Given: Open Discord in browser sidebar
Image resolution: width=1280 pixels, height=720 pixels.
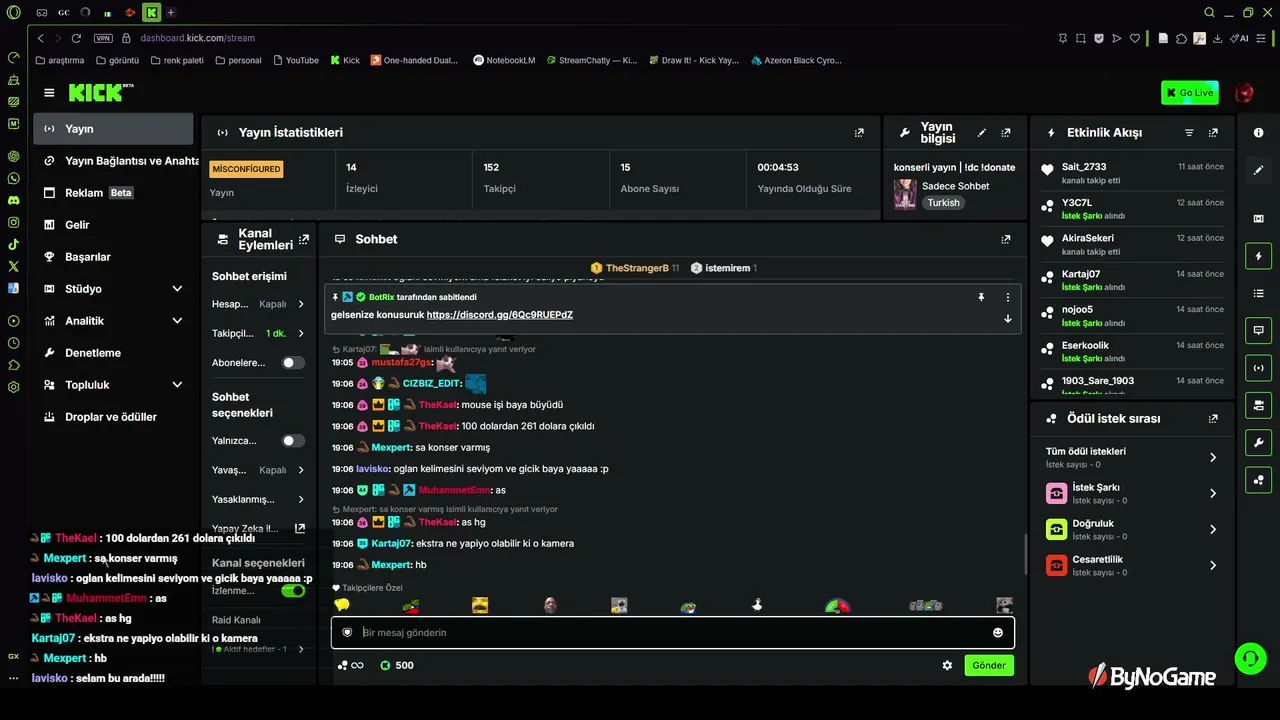Looking at the screenshot, I should click(13, 200).
